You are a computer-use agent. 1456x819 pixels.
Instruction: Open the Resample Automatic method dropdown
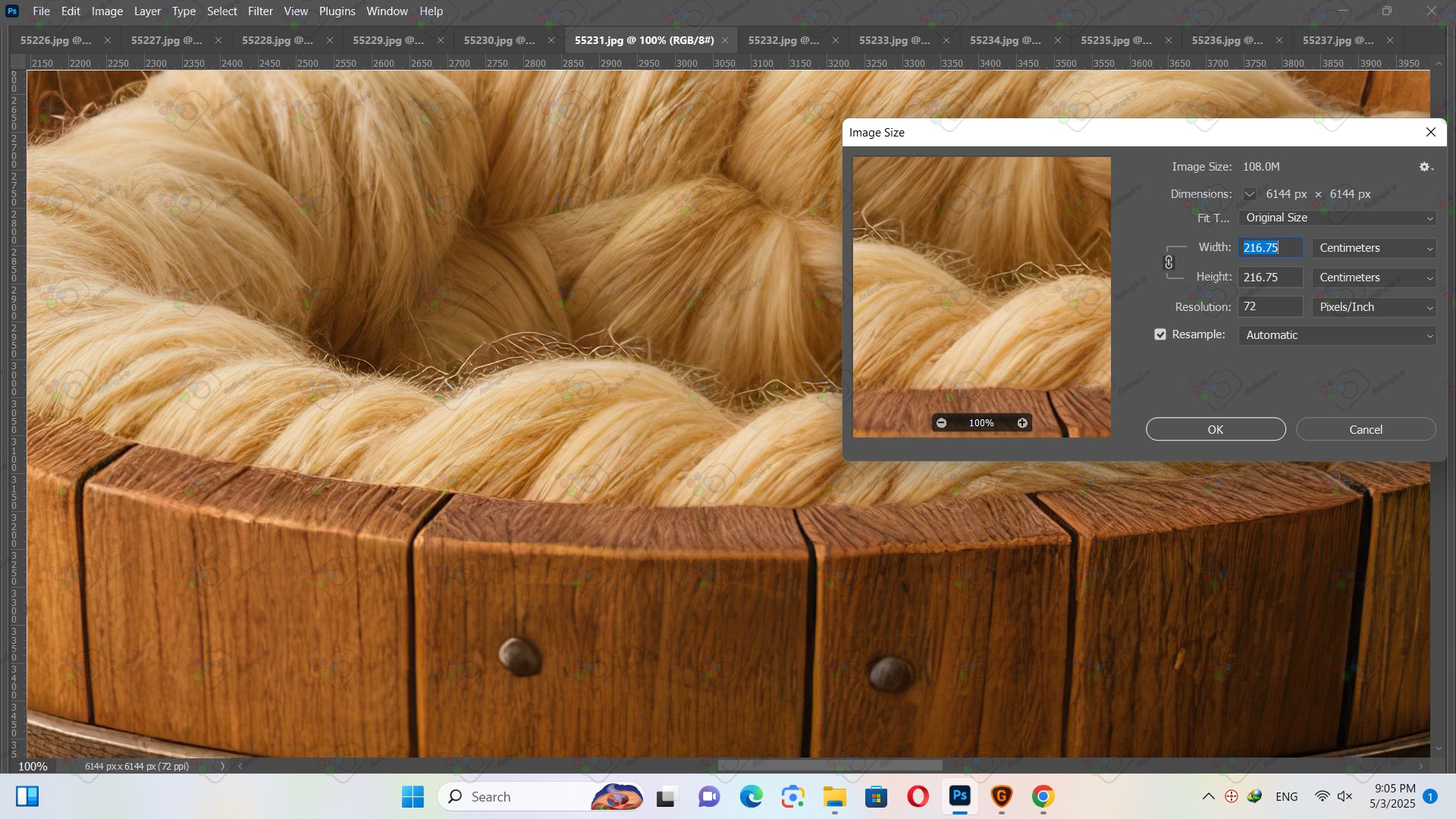(1337, 335)
